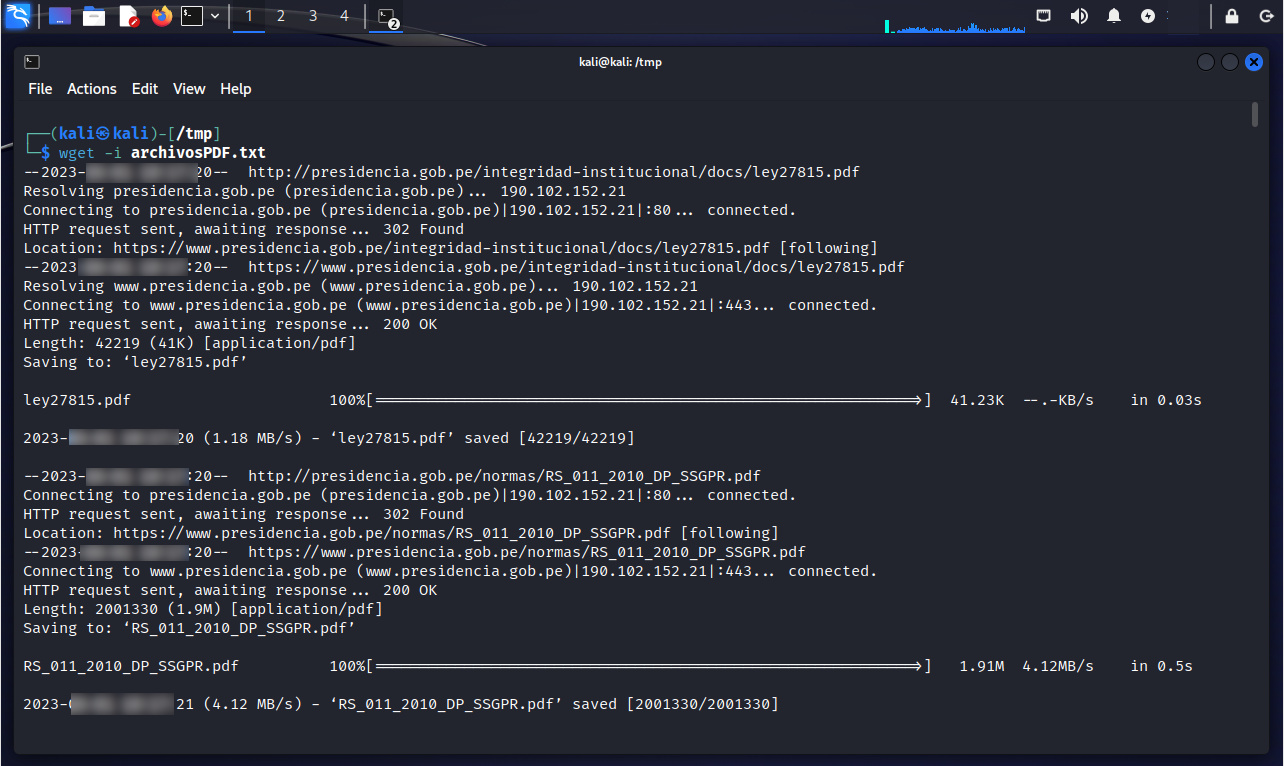The image size is (1284, 766).
Task: Expand the terminal launcher dropdown arrow
Action: (214, 16)
